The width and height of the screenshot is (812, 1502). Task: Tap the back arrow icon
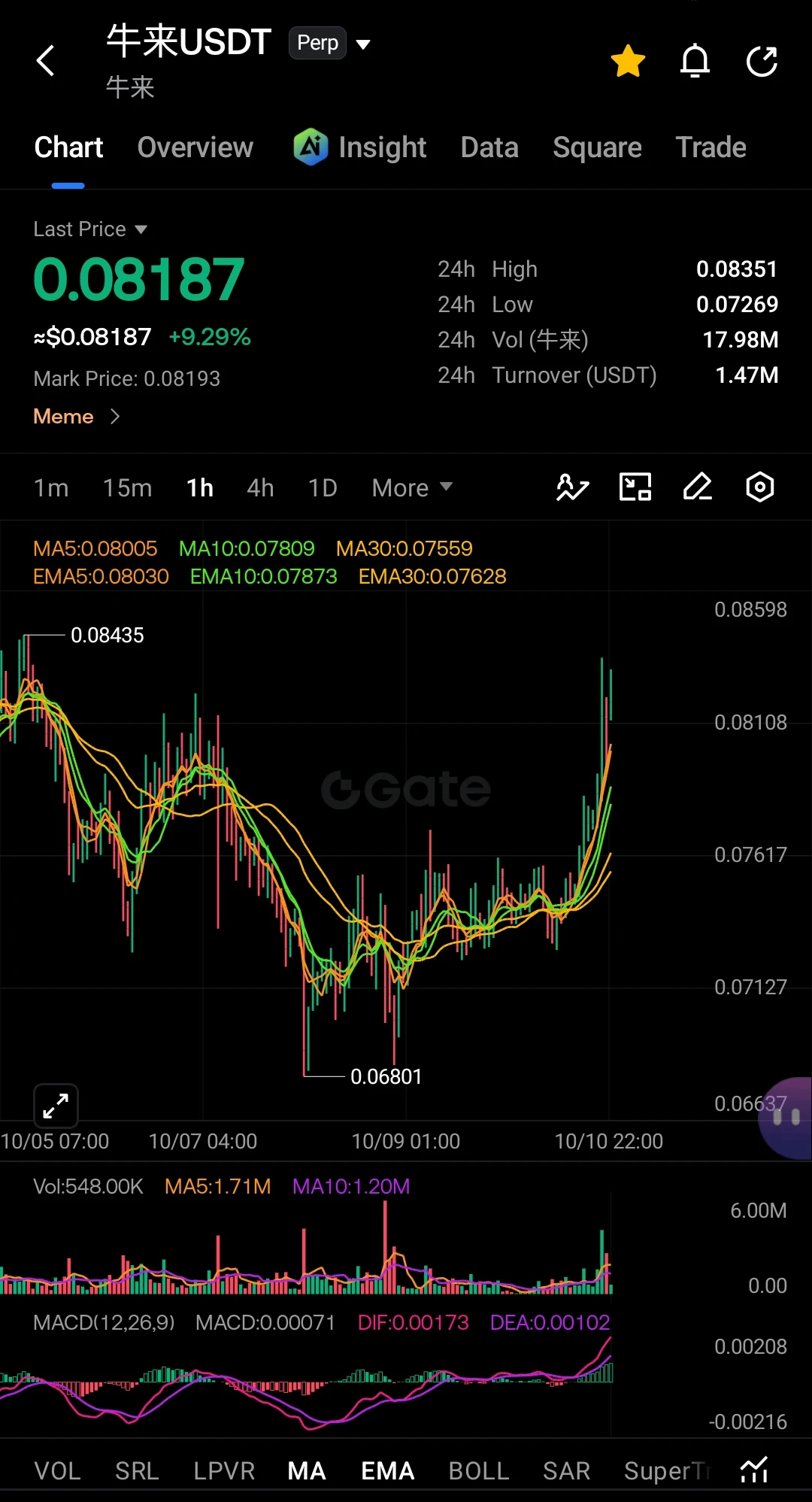[x=46, y=61]
